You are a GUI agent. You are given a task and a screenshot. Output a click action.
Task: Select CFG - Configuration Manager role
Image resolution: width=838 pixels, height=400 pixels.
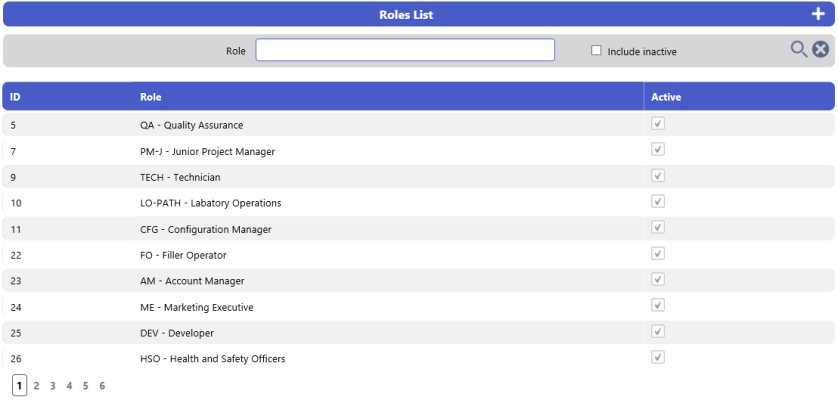click(x=206, y=229)
